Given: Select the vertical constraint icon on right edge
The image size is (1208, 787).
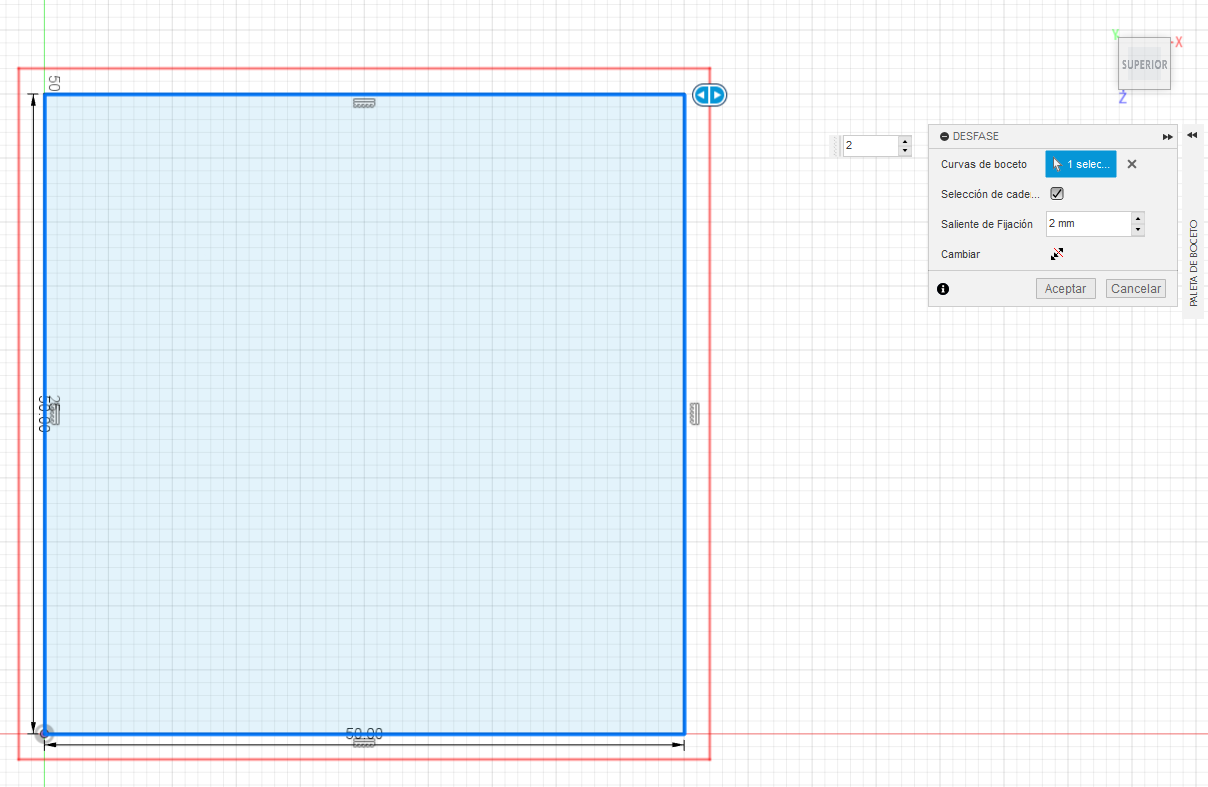Looking at the screenshot, I should [x=695, y=414].
